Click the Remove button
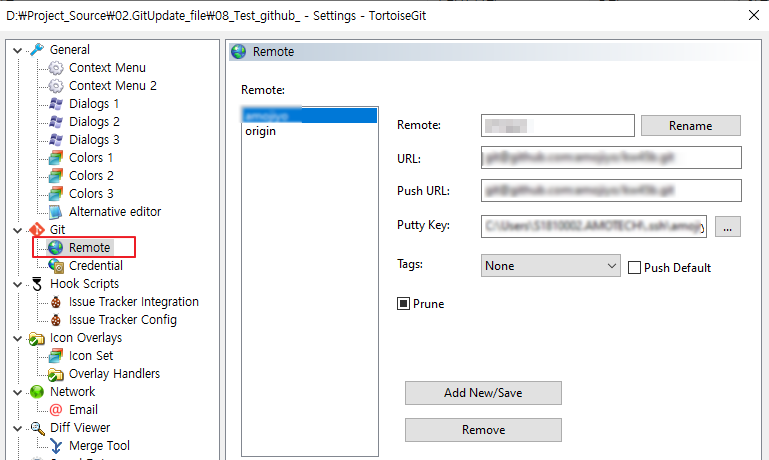The height and width of the screenshot is (460, 769). (x=483, y=430)
